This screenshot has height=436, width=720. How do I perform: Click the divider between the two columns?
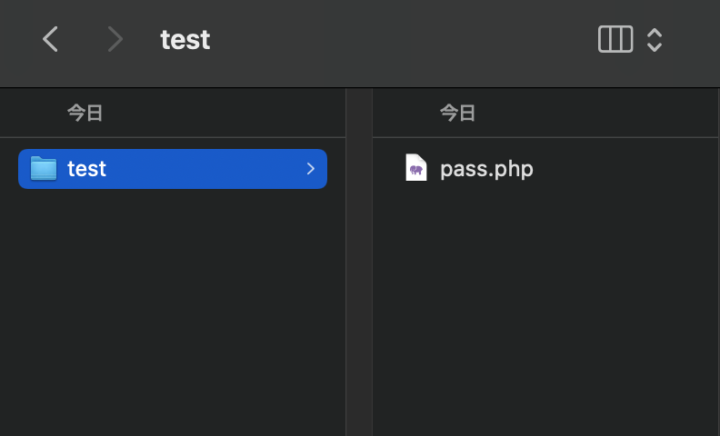359,262
